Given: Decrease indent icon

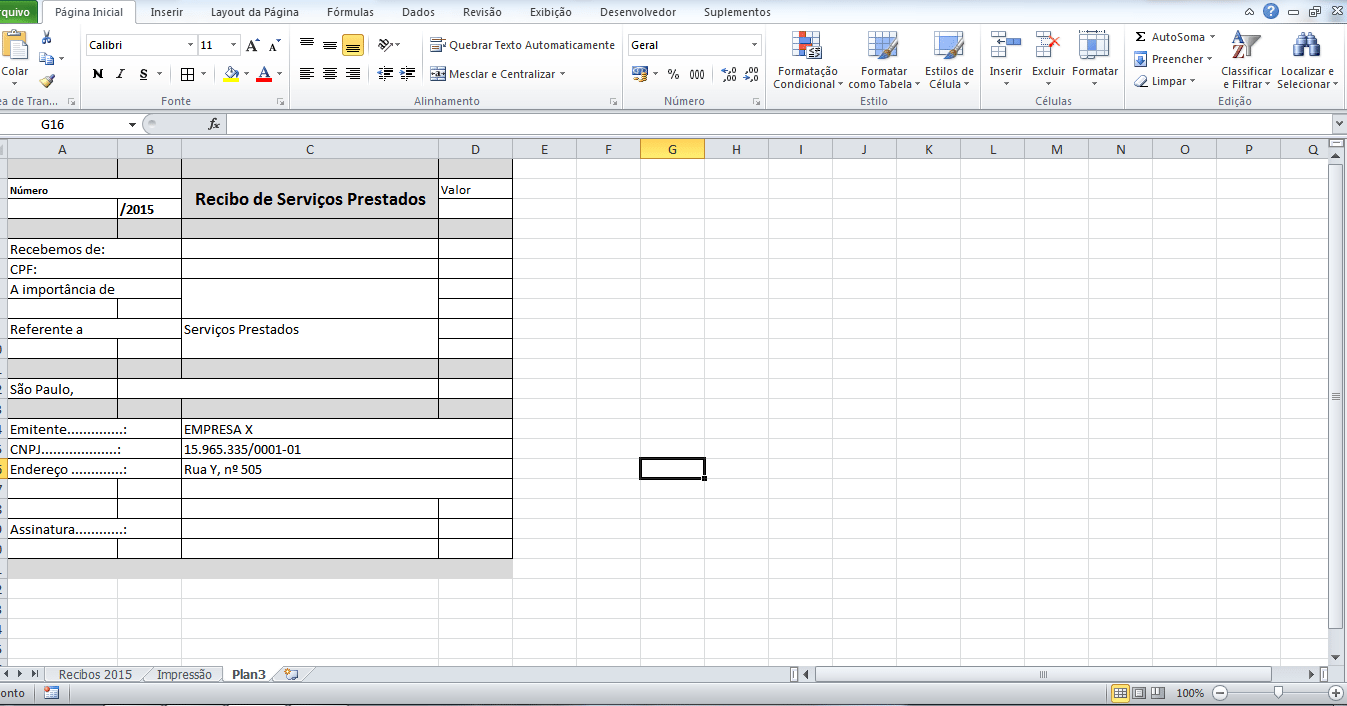Looking at the screenshot, I should pos(386,74).
